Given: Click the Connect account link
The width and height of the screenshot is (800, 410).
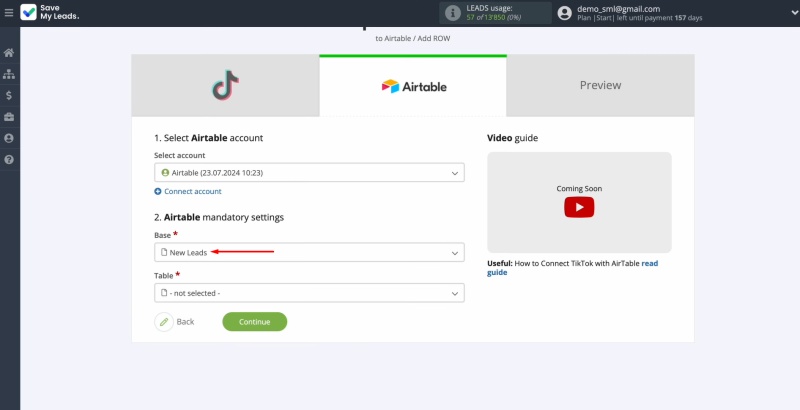Looking at the screenshot, I should 188,191.
